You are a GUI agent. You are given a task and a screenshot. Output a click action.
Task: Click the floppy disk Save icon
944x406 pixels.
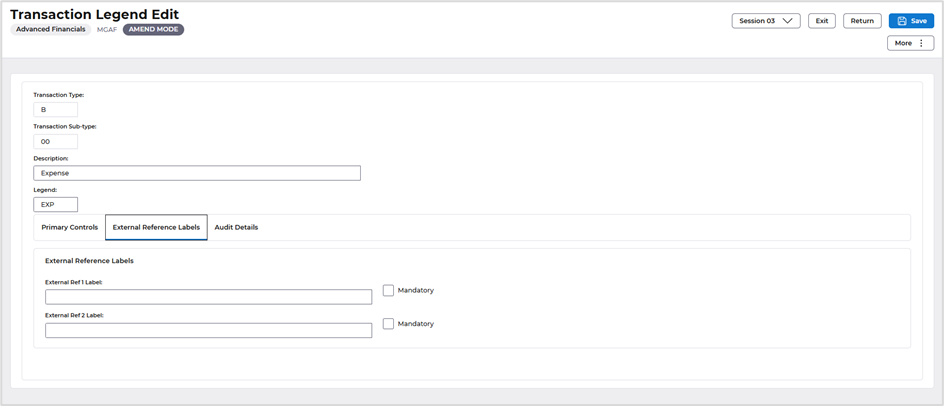pyautogui.click(x=902, y=21)
